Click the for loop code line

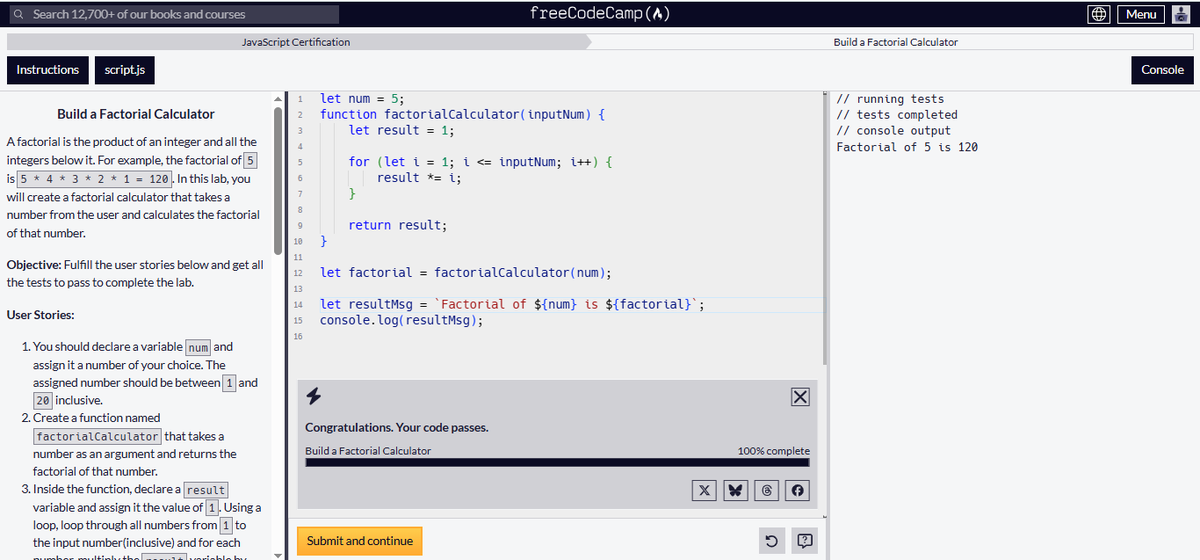[481, 161]
